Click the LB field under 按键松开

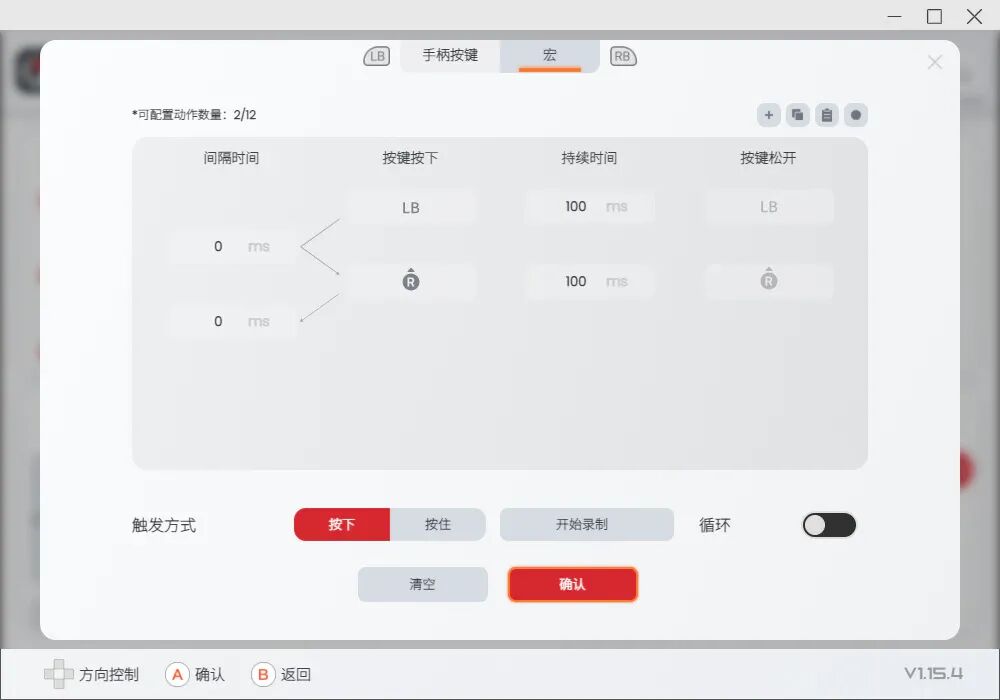[768, 207]
